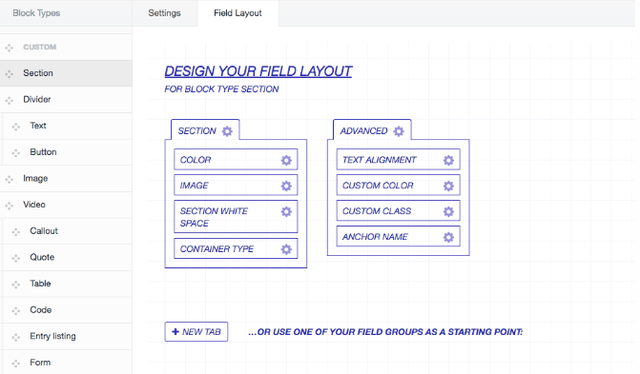Select the TEXT ALIGNMENT field box
The image size is (640, 374).
398,160
